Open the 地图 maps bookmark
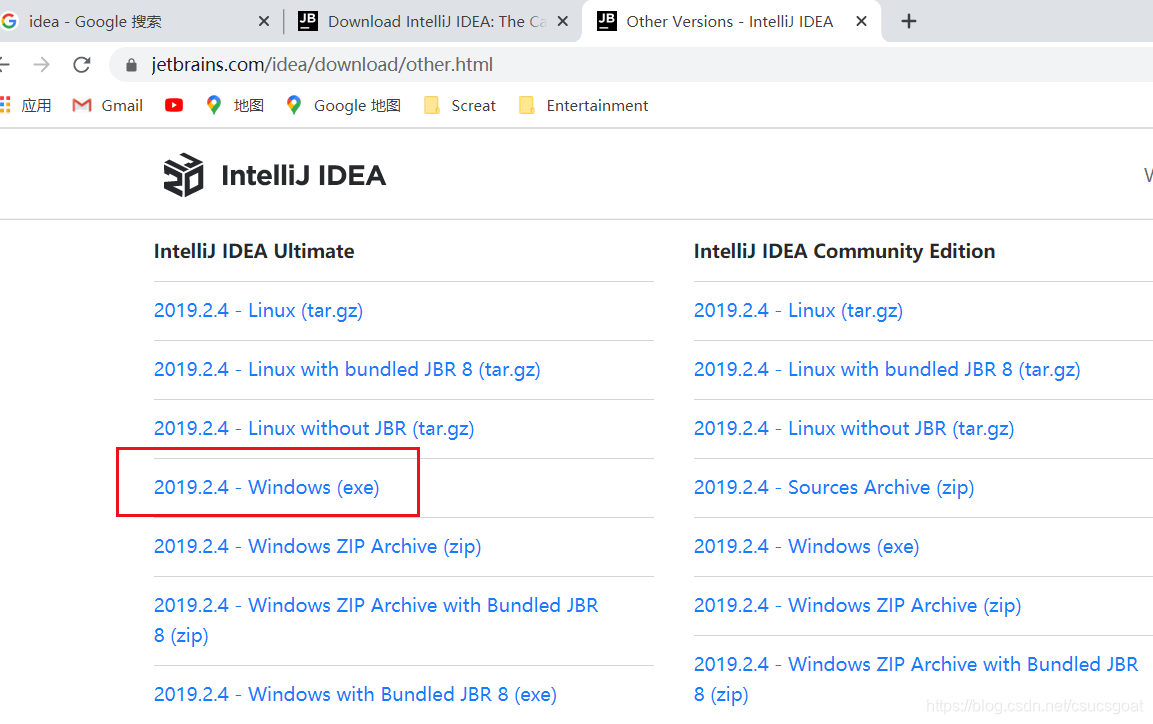This screenshot has width=1153, height=724. pos(235,105)
